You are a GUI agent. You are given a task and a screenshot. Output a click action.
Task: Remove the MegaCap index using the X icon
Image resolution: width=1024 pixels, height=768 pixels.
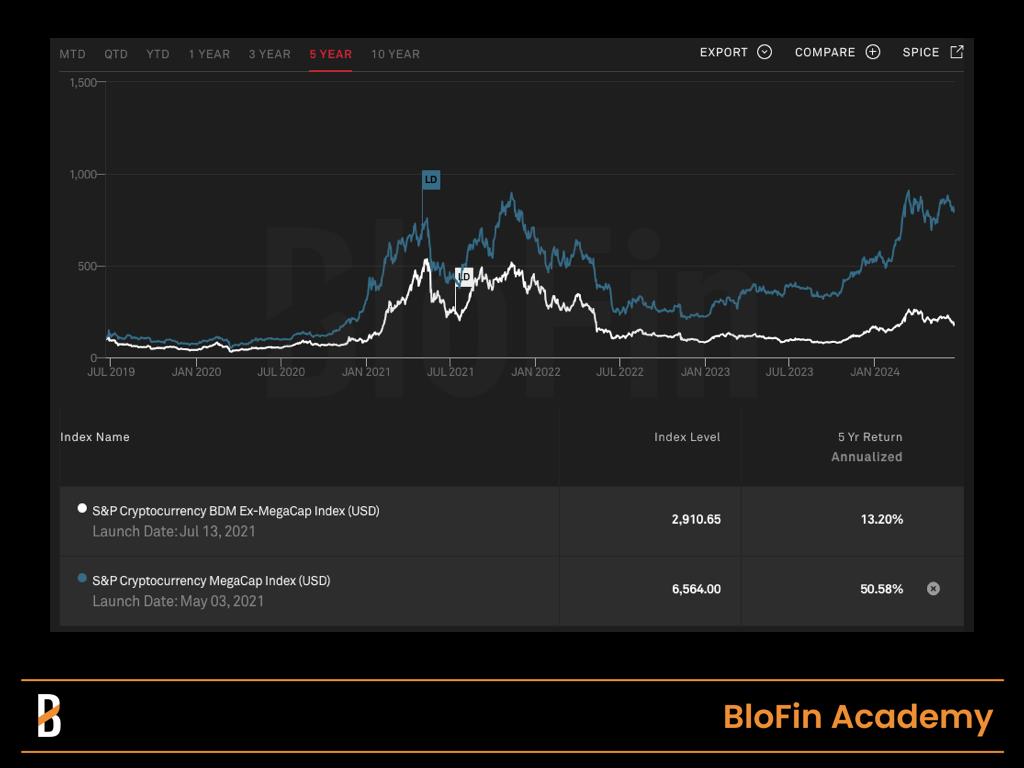pos(932,589)
